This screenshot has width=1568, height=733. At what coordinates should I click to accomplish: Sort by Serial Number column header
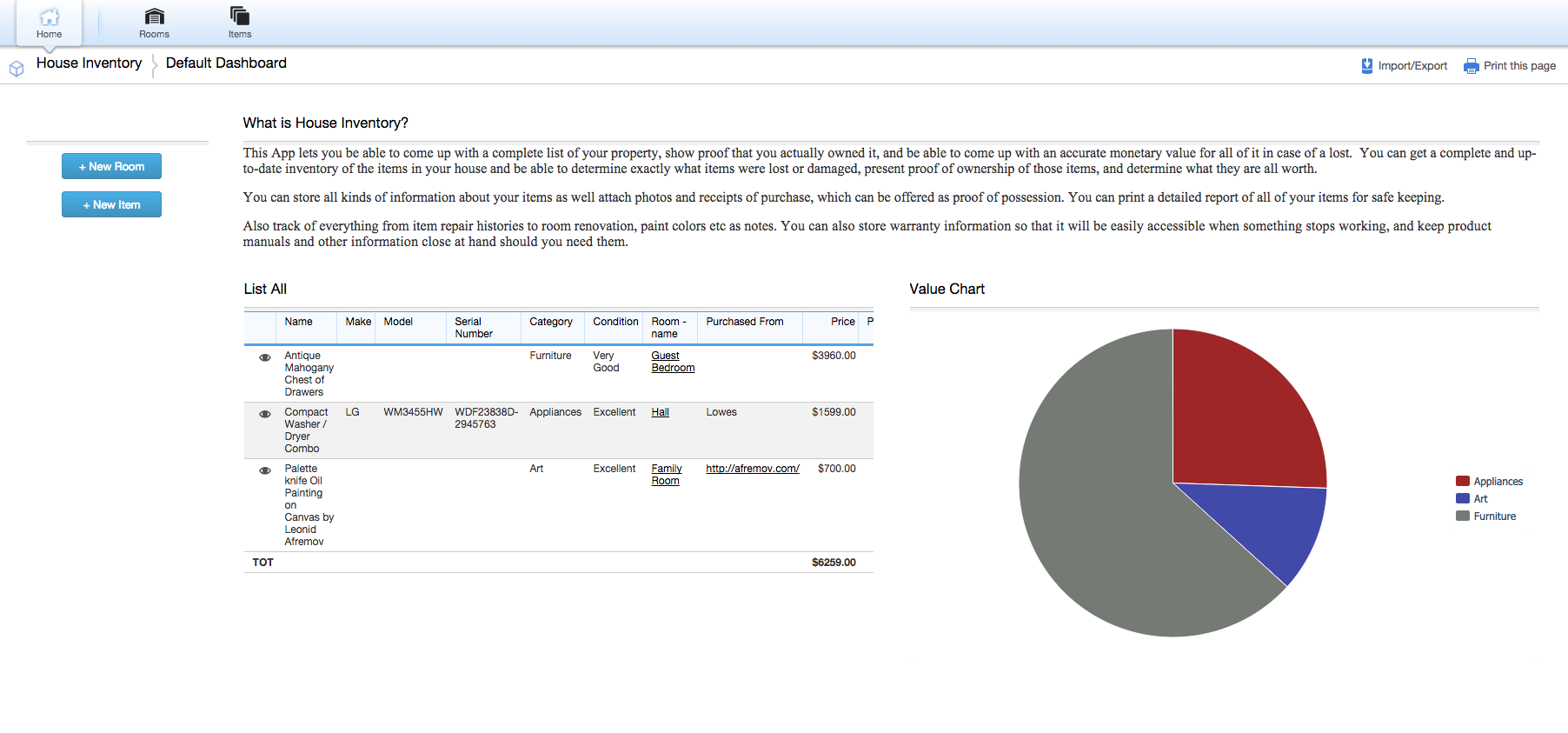(474, 328)
